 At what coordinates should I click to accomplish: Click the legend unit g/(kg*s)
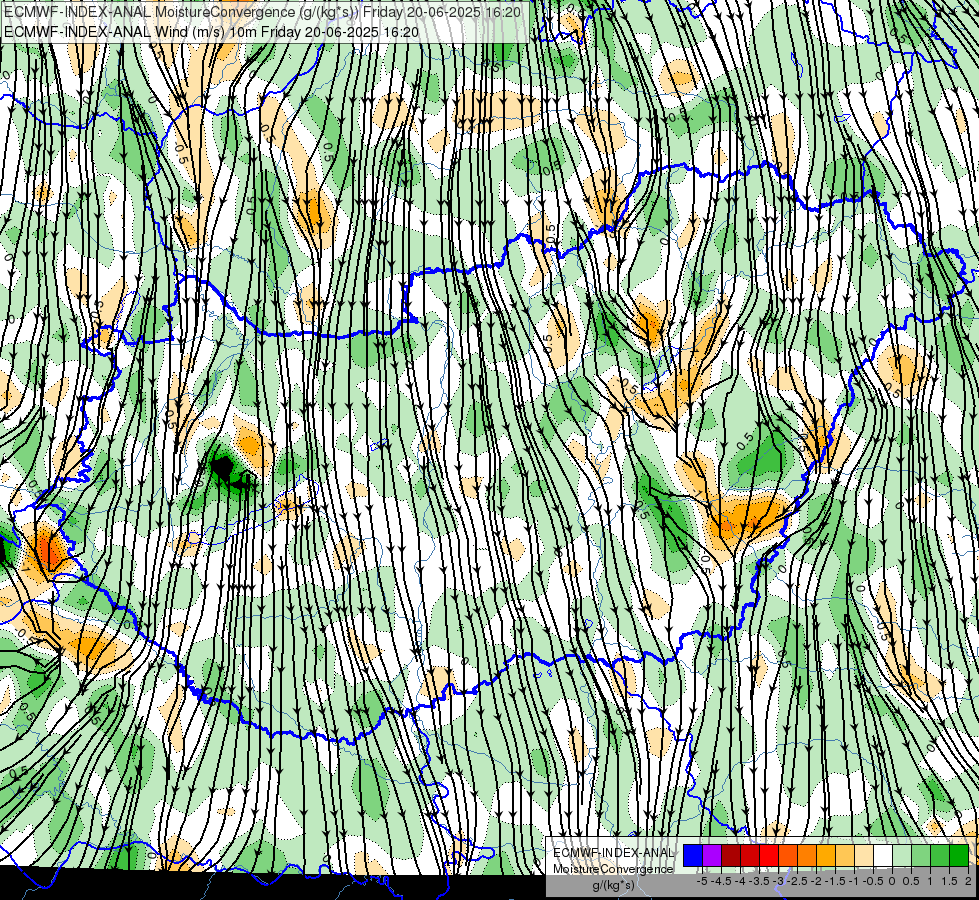pos(613,885)
